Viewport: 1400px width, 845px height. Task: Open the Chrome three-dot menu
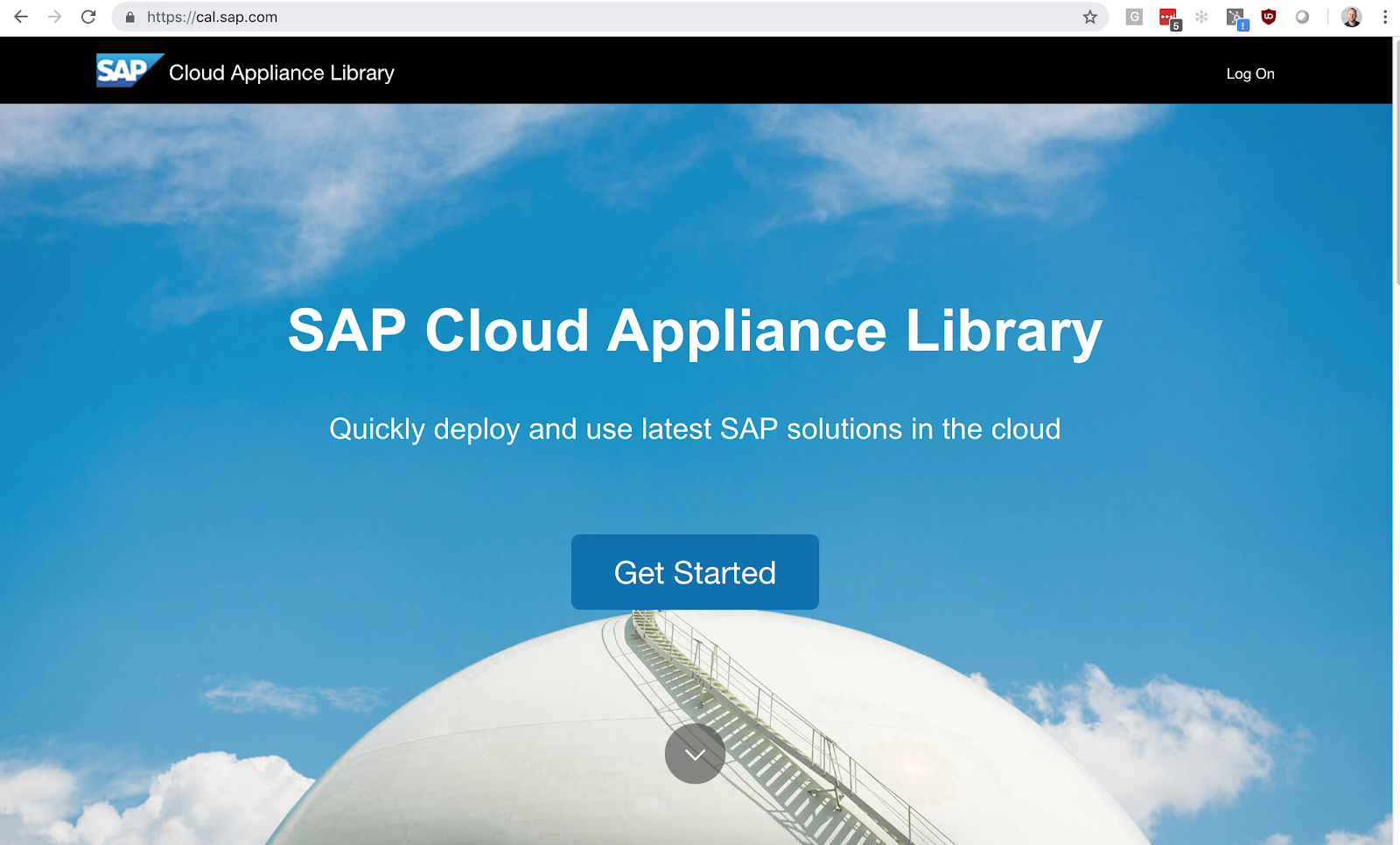point(1385,17)
